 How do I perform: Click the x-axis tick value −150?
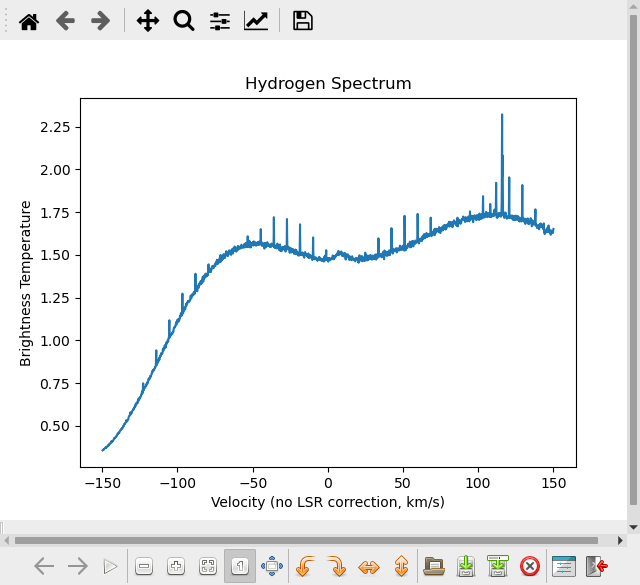[102, 483]
